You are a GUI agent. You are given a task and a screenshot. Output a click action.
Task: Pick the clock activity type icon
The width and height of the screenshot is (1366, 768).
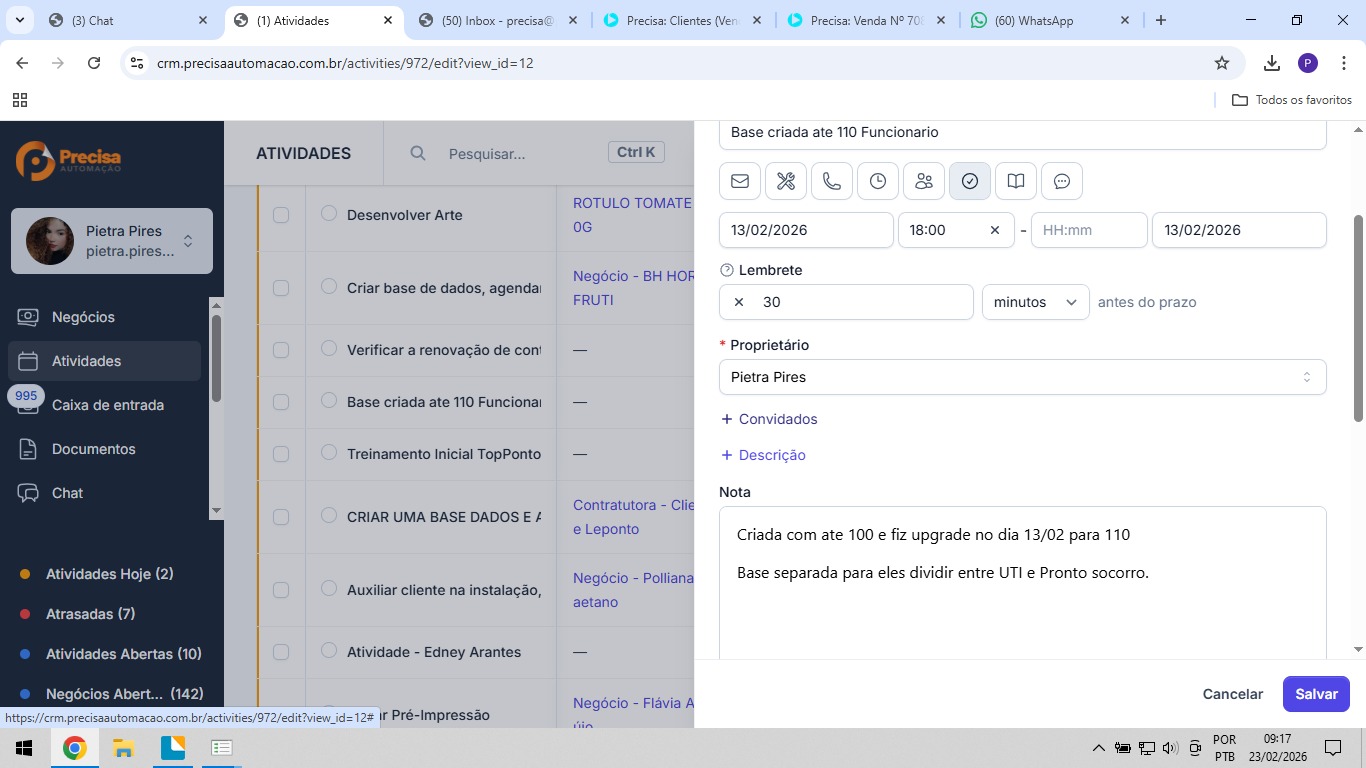point(878,181)
